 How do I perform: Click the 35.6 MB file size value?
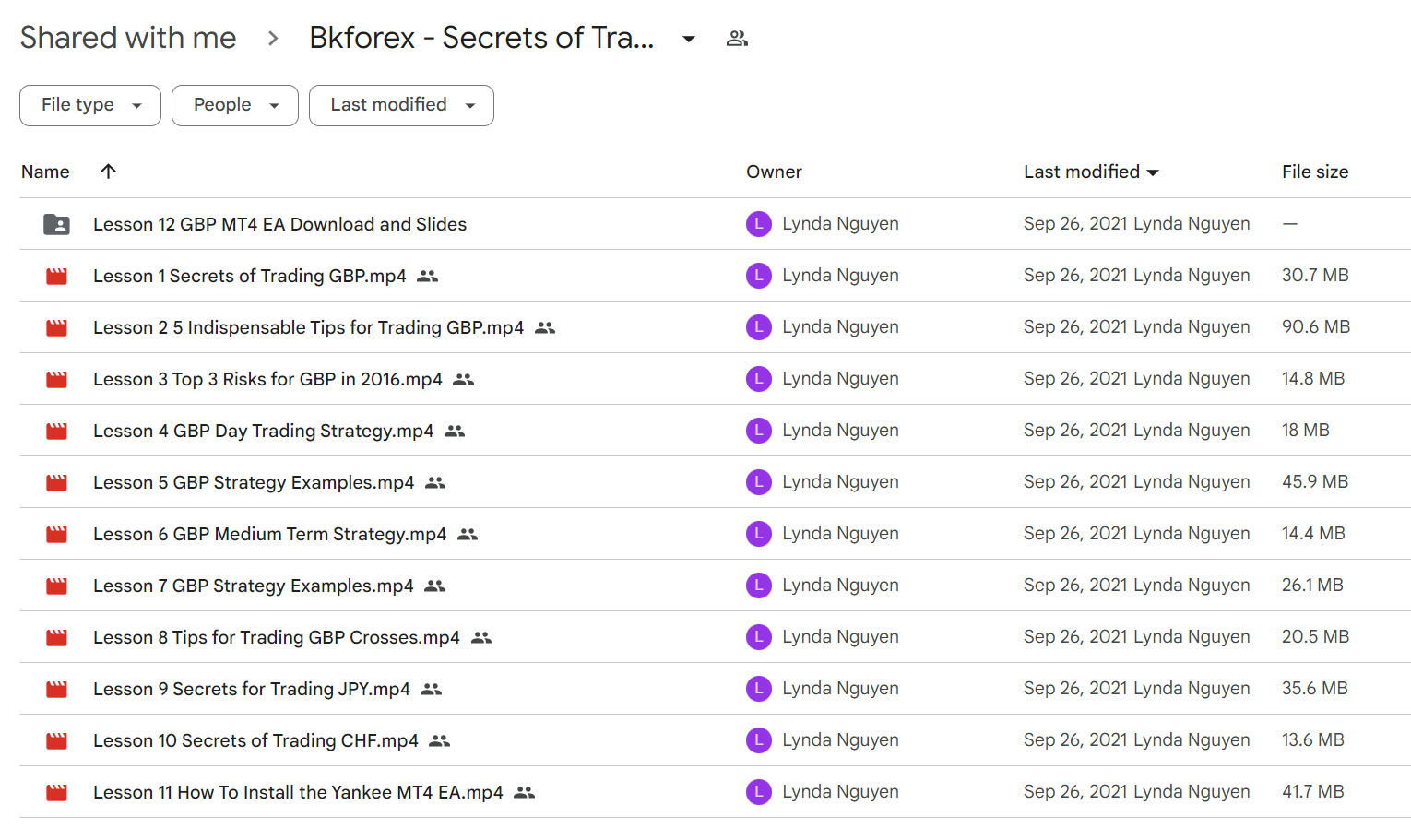coord(1315,688)
